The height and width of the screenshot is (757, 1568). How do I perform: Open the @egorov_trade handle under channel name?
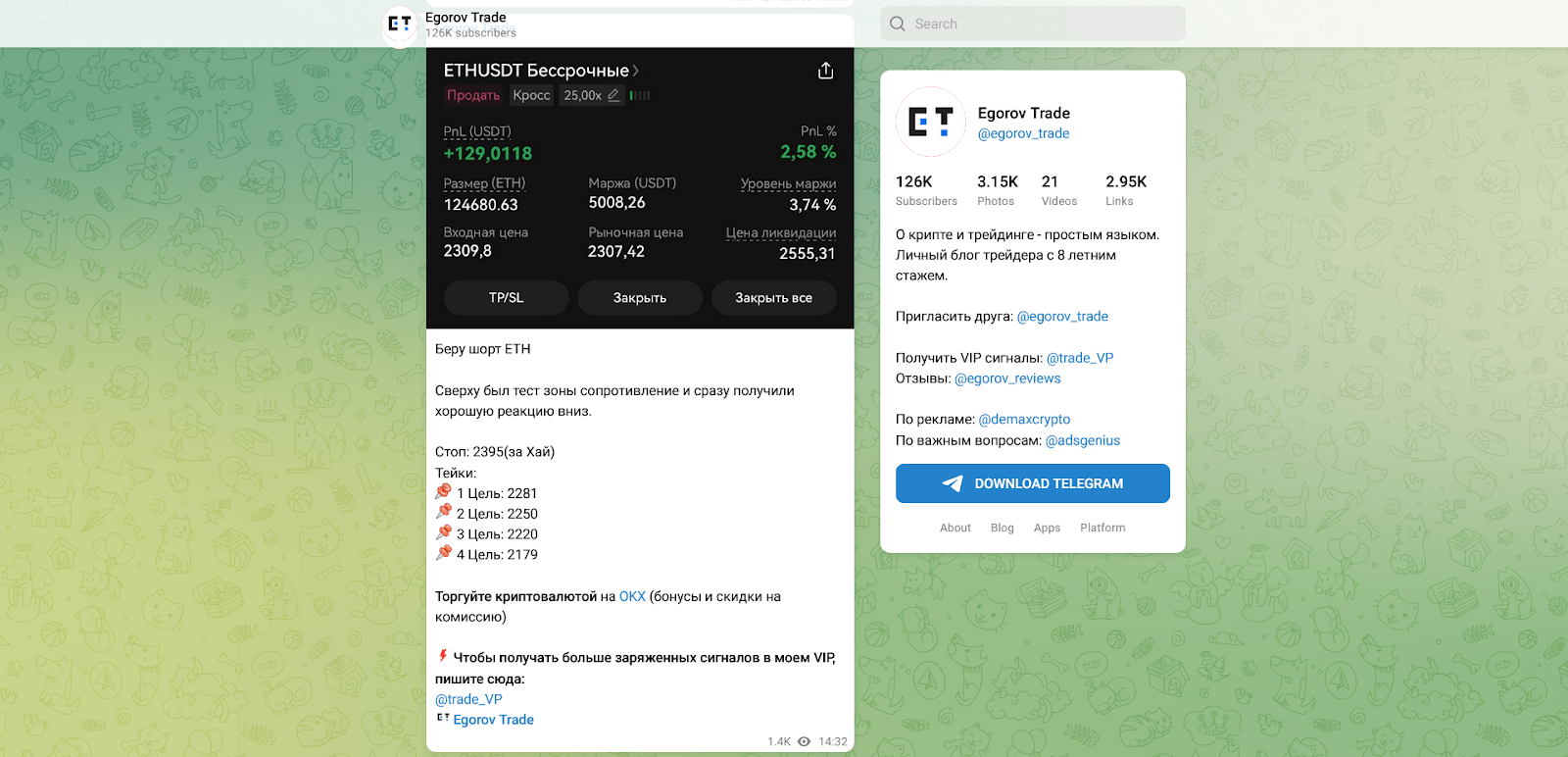click(x=1023, y=133)
